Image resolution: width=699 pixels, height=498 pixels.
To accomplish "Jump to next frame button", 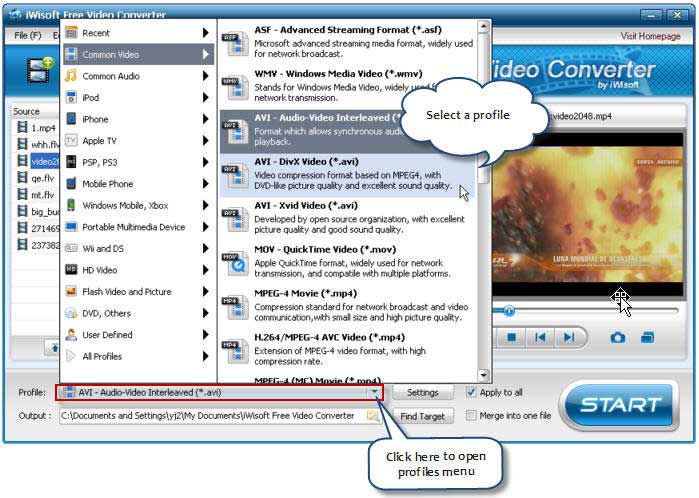I will coord(569,337).
